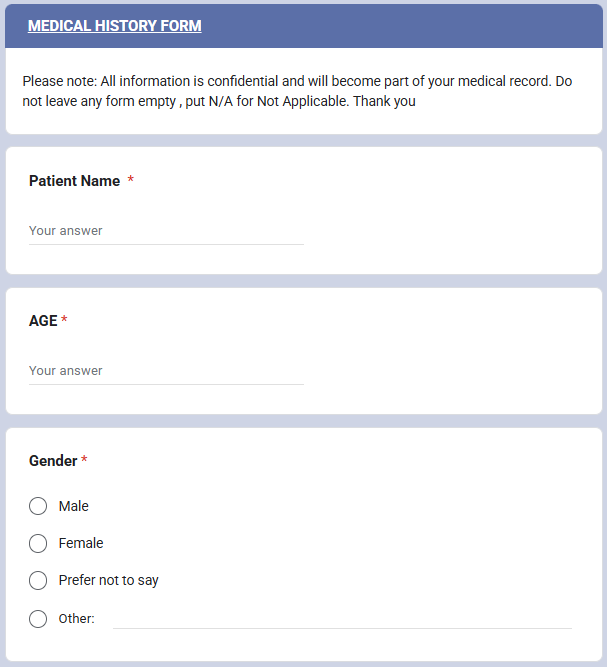Click the MEDICAL HISTORY FORM title link
The height and width of the screenshot is (667, 607).
coord(114,26)
